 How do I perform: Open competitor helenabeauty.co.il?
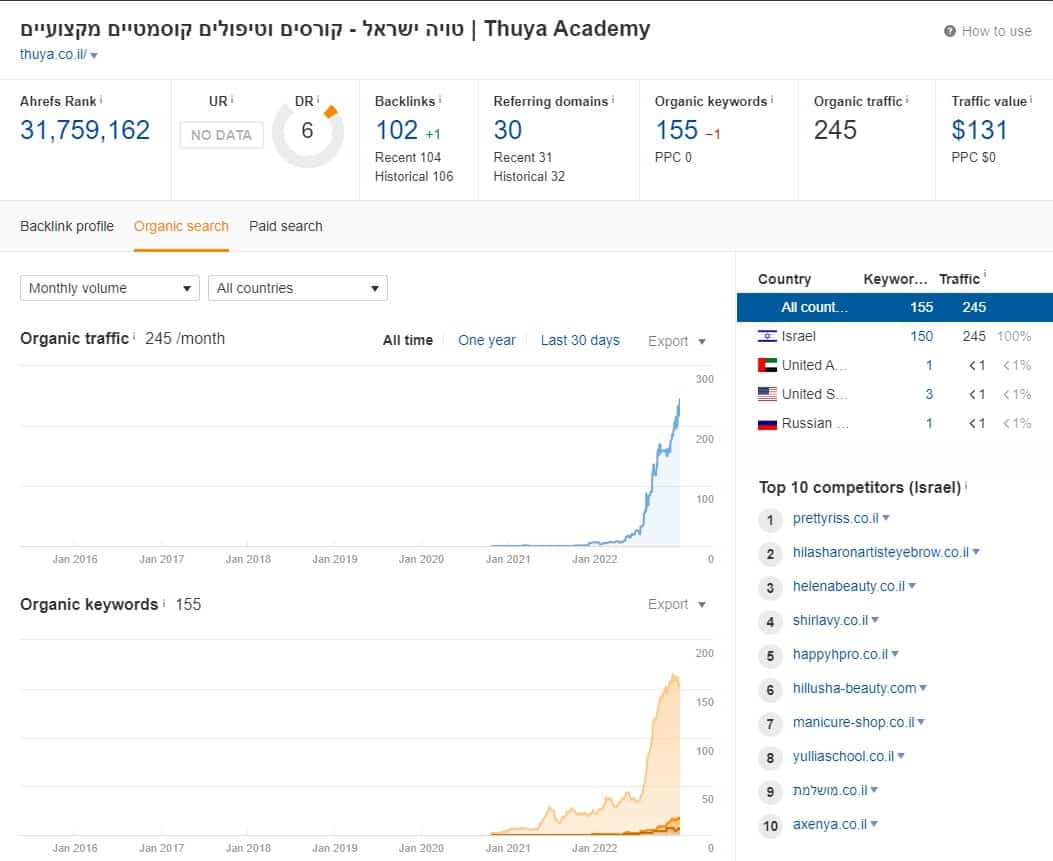point(849,586)
